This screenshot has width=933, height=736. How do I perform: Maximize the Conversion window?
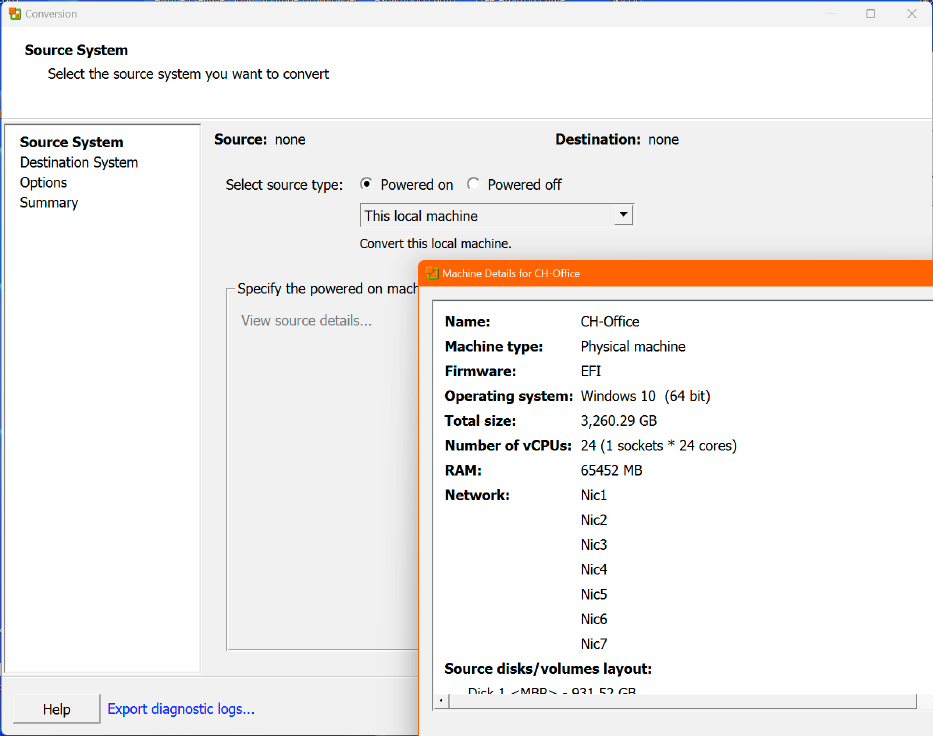[x=871, y=13]
